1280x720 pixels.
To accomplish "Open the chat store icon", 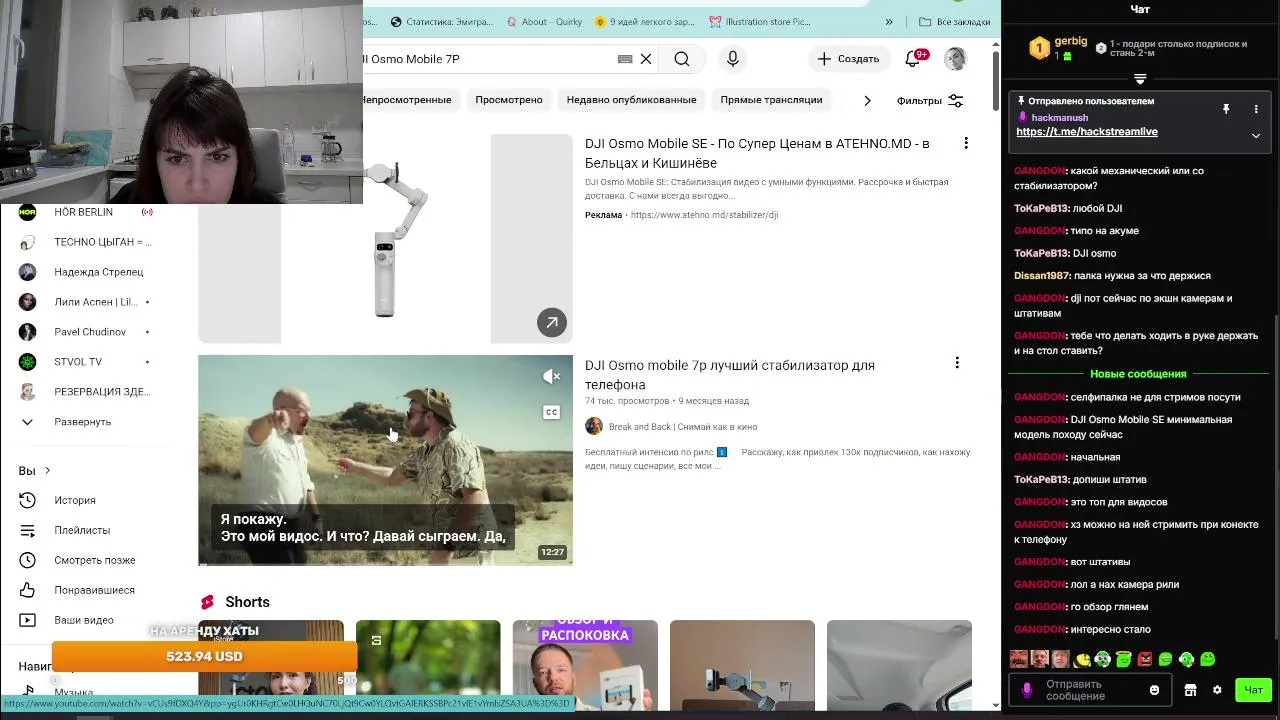I will click(1190, 690).
